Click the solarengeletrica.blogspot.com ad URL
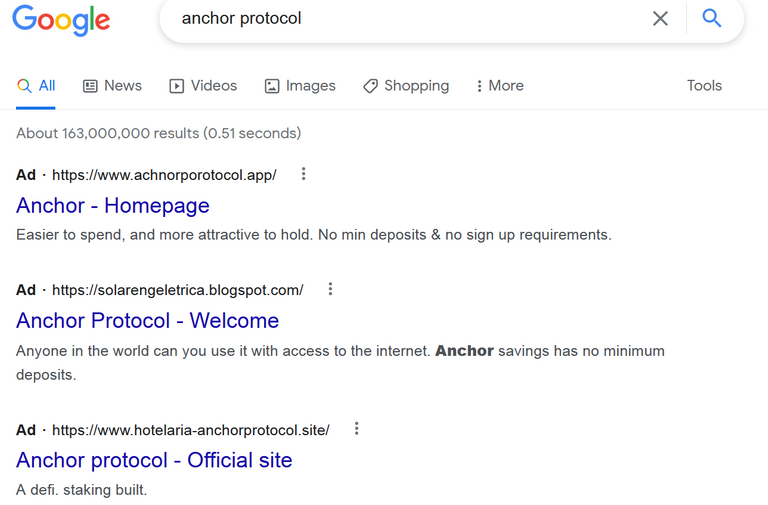Viewport: 768px width, 505px height. (178, 290)
